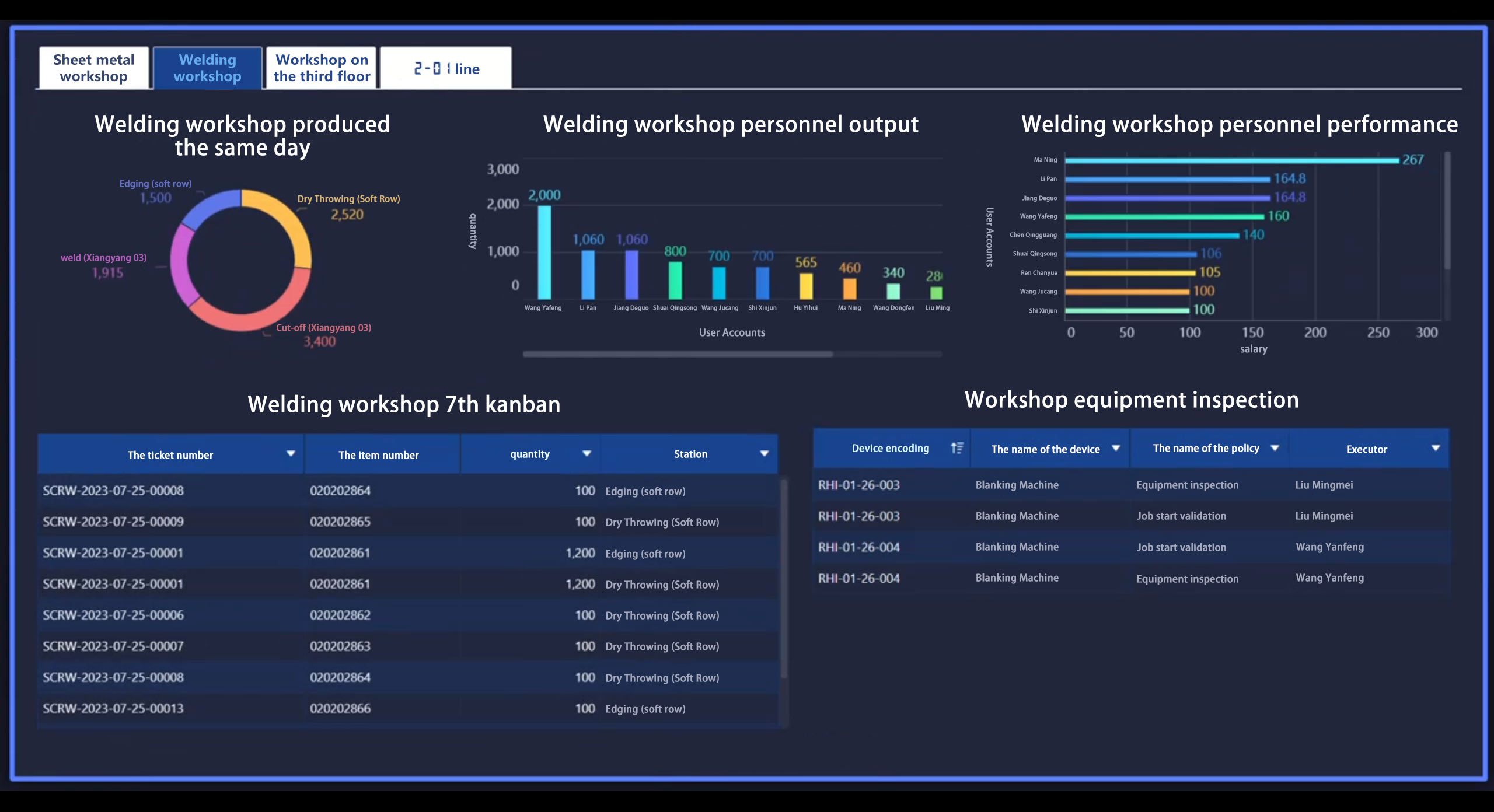Open Workshop on the third floor view

click(323, 68)
